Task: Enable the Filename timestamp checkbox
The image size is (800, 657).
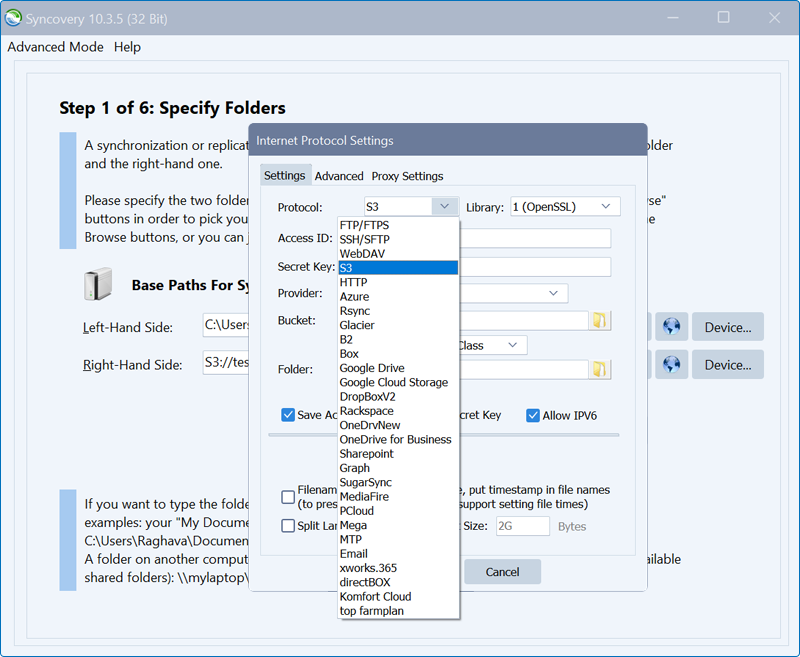Action: (x=288, y=497)
